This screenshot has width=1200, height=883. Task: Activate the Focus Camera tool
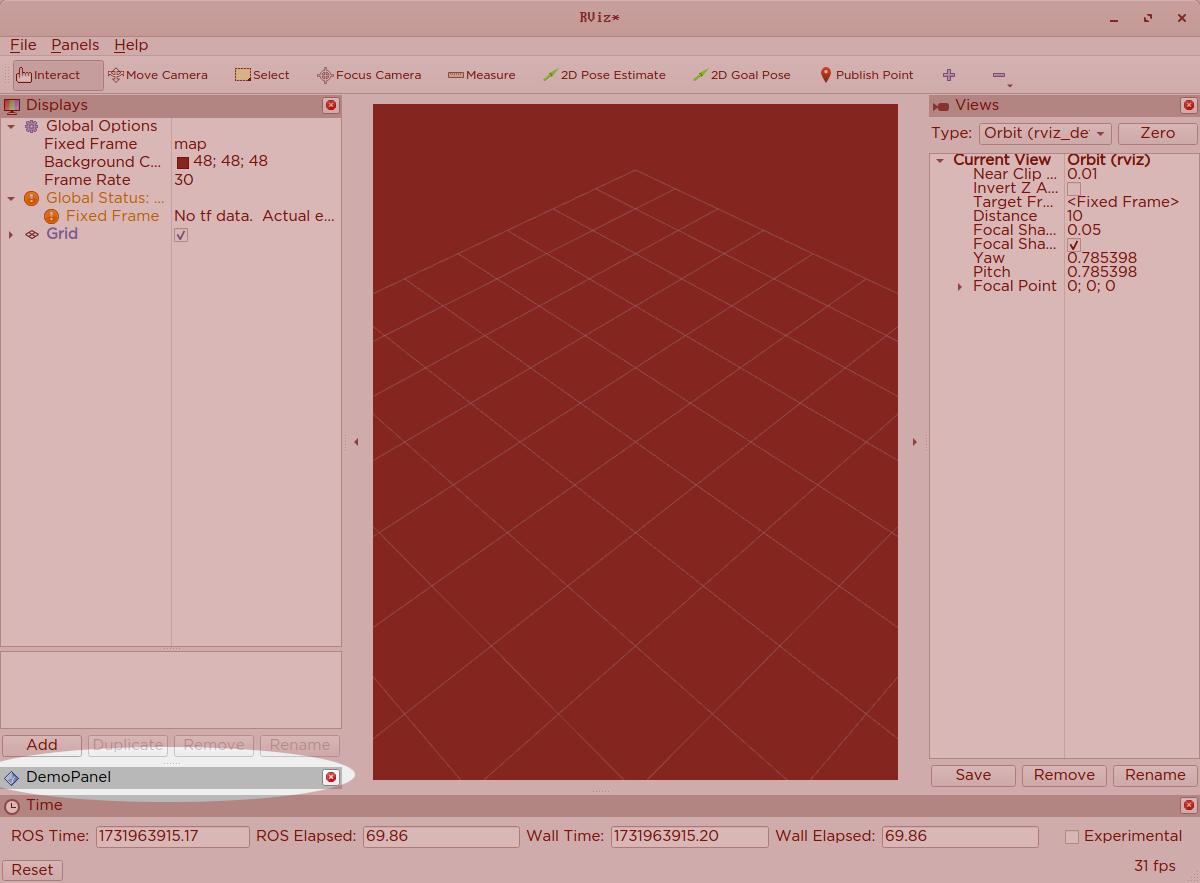point(369,74)
